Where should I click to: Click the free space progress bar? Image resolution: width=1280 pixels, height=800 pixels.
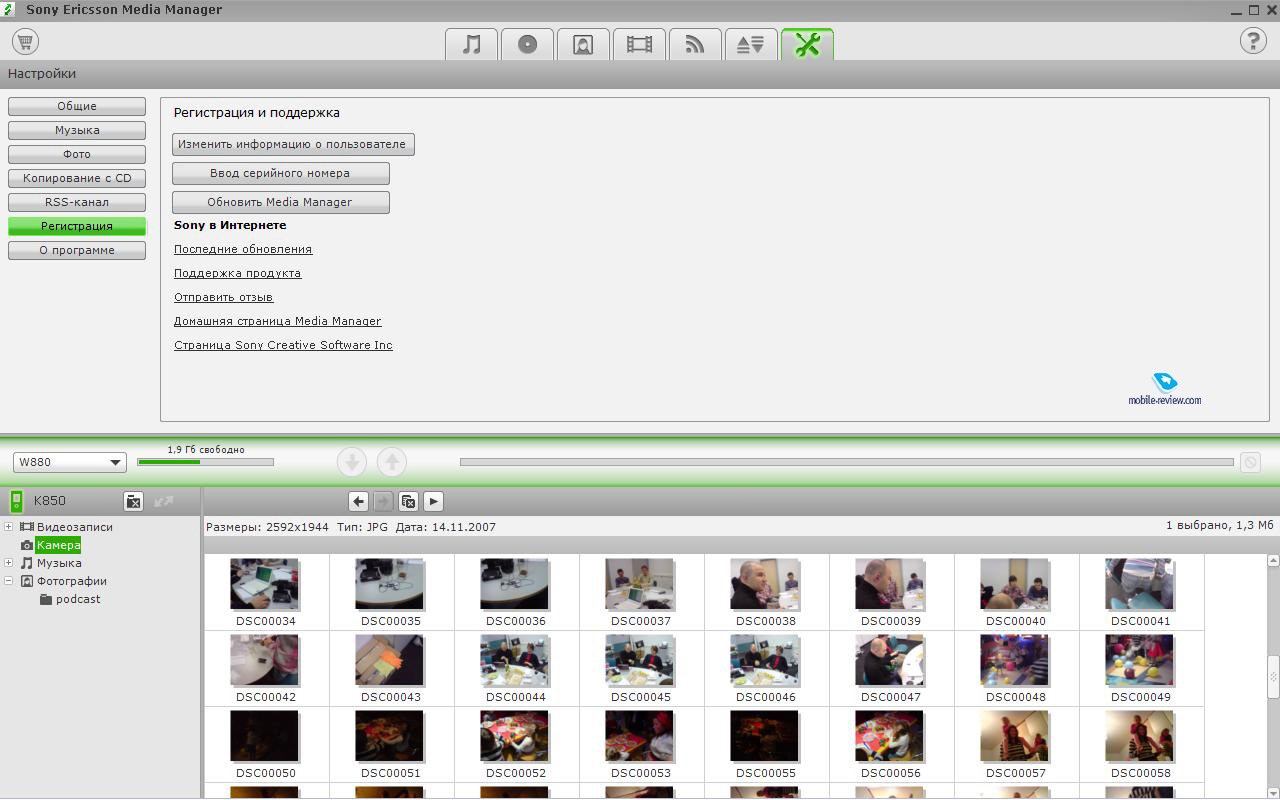tap(205, 462)
